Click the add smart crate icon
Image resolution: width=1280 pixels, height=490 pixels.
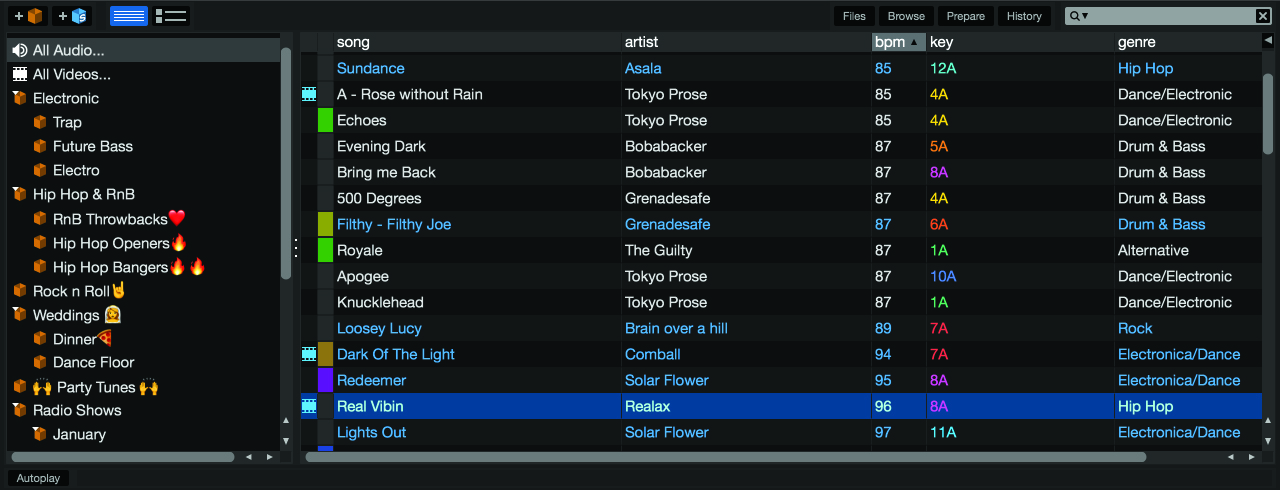[x=72, y=16]
